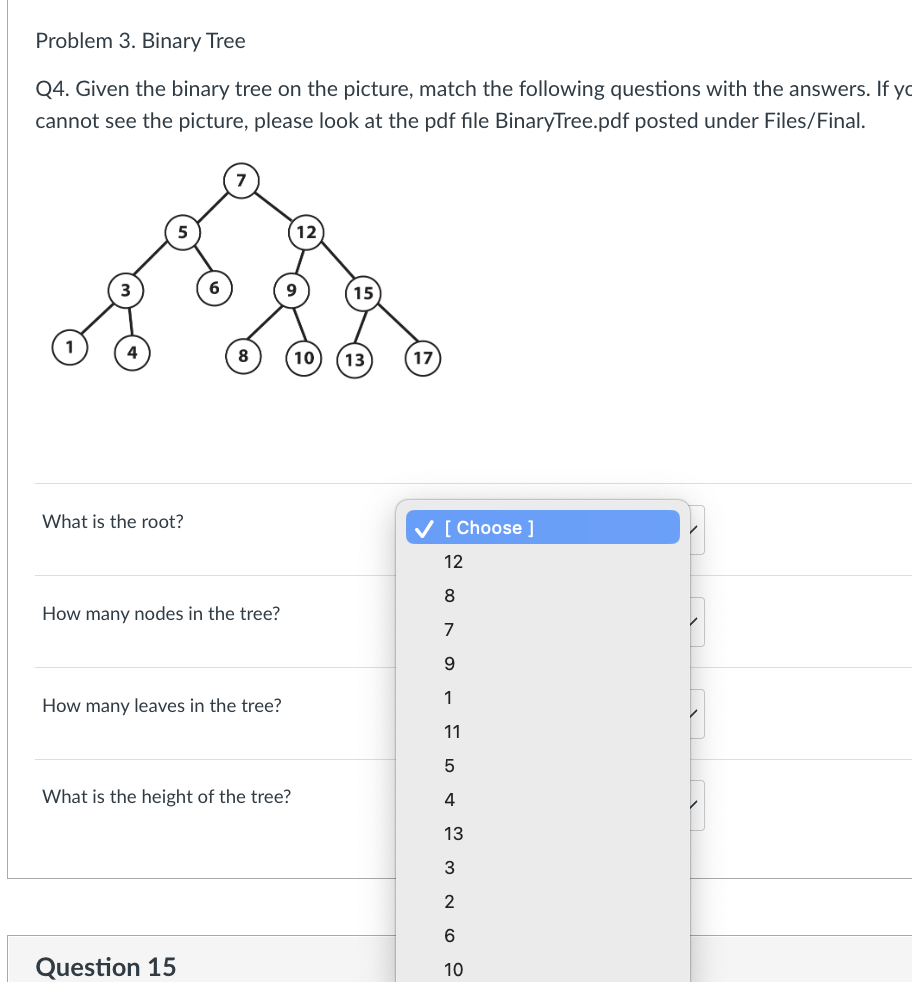
Task: Pick option 8 in the open list
Action: tap(542, 596)
